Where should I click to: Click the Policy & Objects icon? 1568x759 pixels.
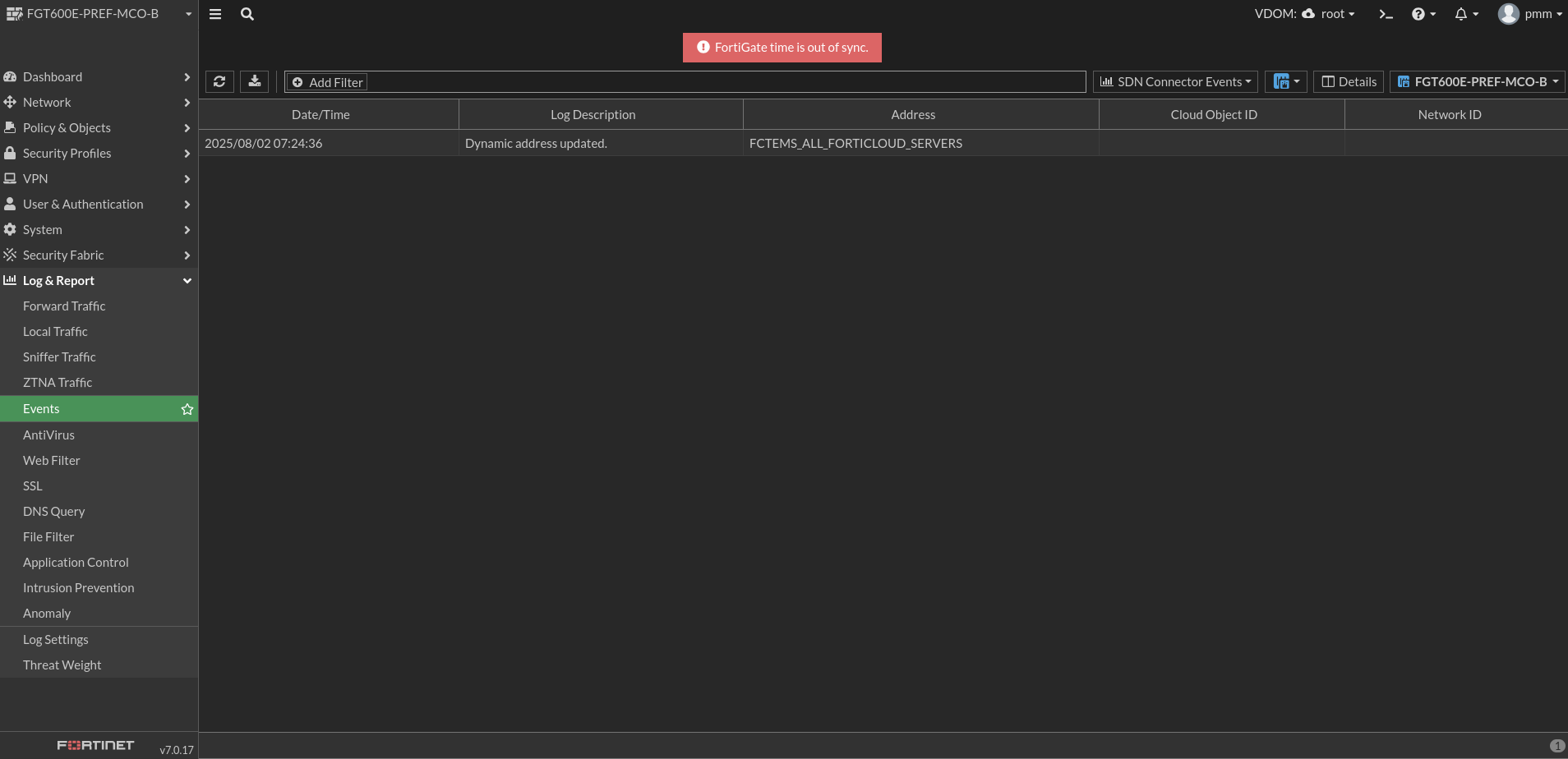click(10, 127)
